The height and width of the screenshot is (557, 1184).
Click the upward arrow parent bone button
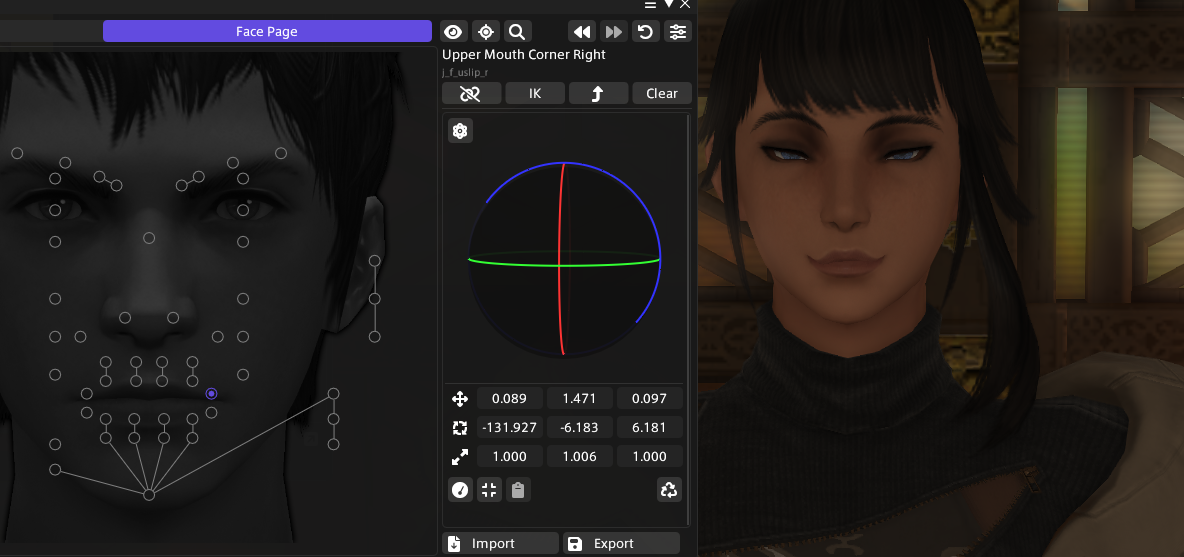click(598, 94)
